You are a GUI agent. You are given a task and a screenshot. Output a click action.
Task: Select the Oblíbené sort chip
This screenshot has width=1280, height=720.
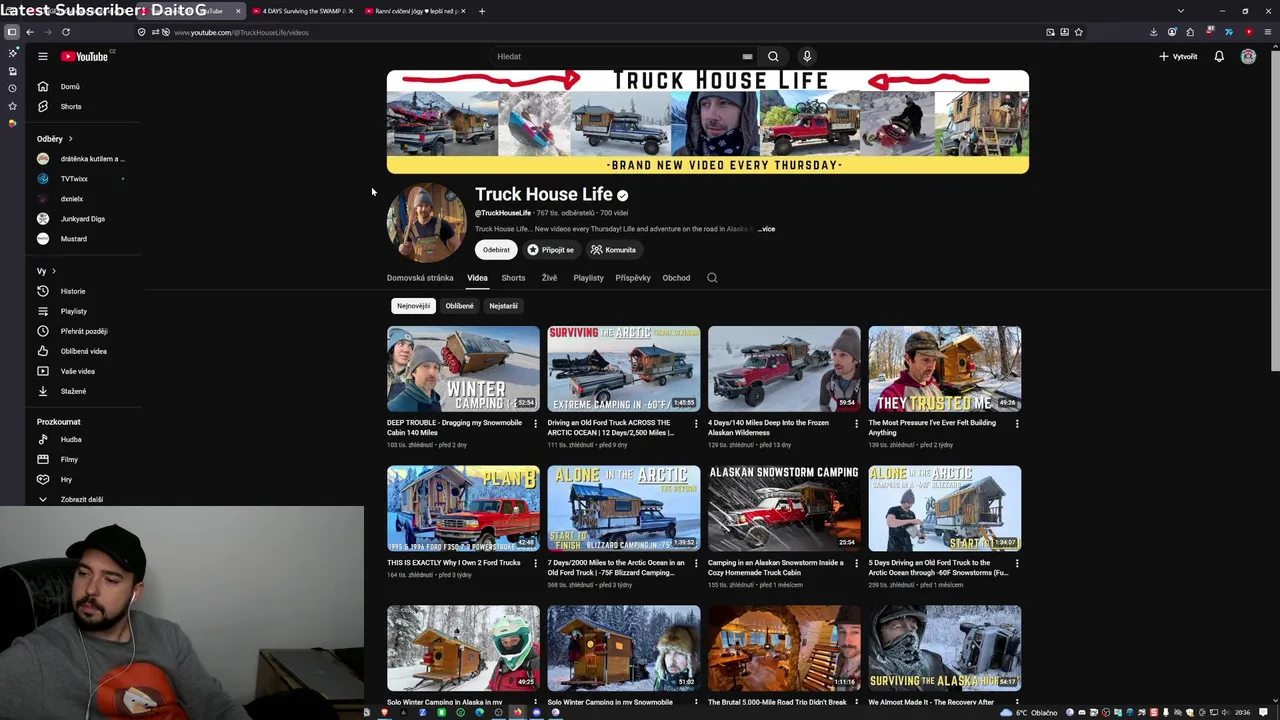(460, 306)
